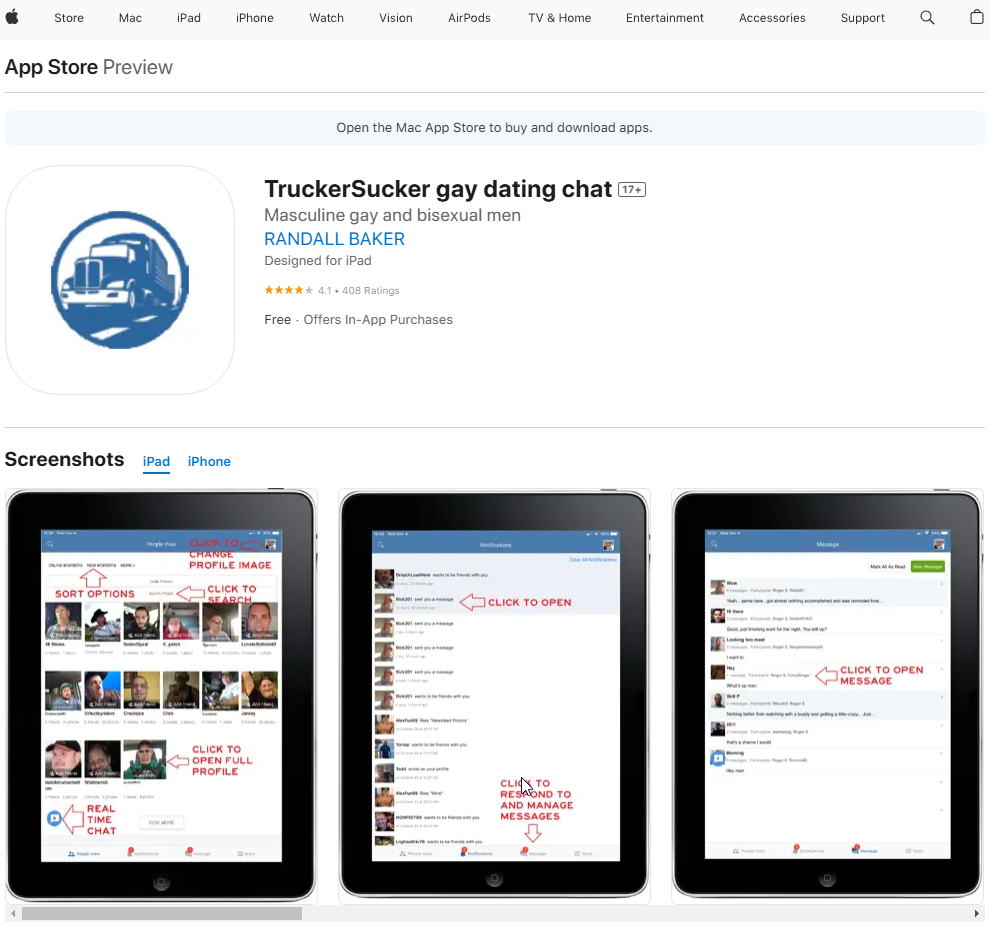The width and height of the screenshot is (989, 931).
Task: Click the Designed for iPad text
Action: (x=318, y=261)
